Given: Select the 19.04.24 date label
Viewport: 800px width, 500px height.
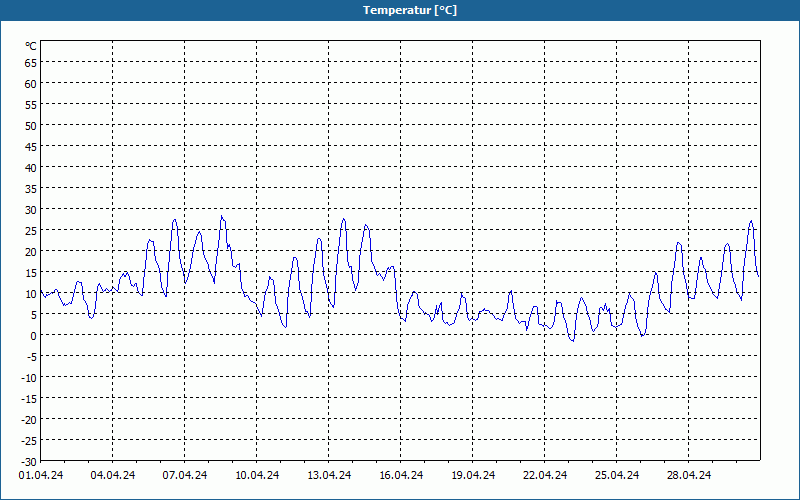Looking at the screenshot, I should click(x=472, y=475).
